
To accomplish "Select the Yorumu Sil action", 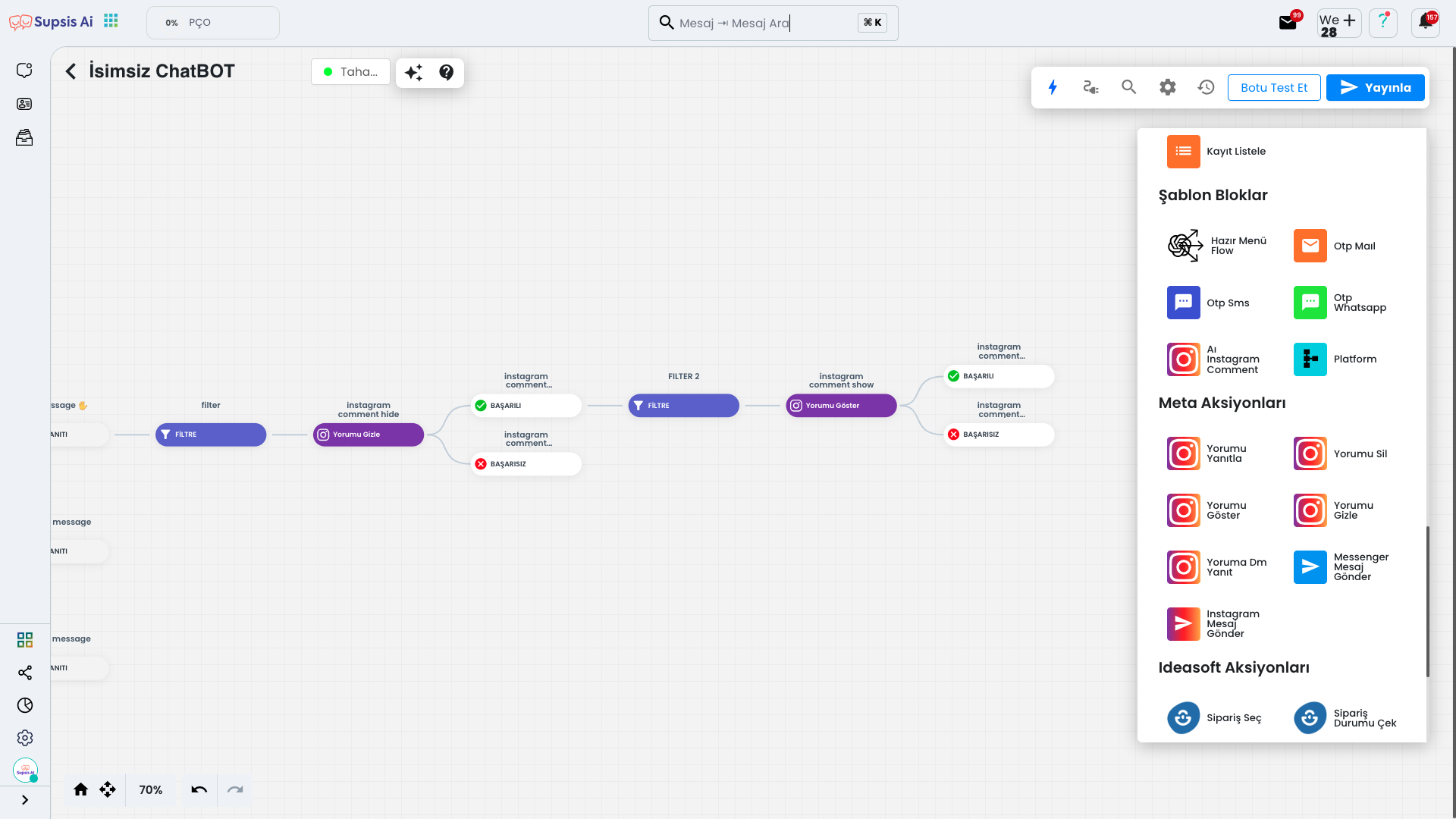I will (x=1341, y=453).
